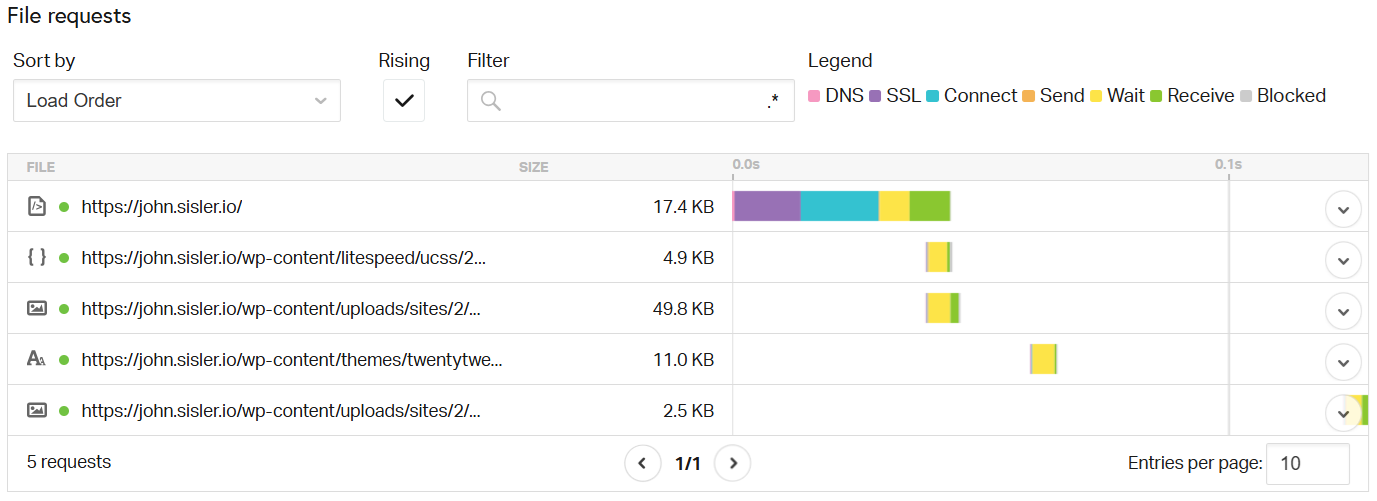Image resolution: width=1377 pixels, height=501 pixels.
Task: Click the CSS braces icon in second row
Action: pyautogui.click(x=36, y=257)
